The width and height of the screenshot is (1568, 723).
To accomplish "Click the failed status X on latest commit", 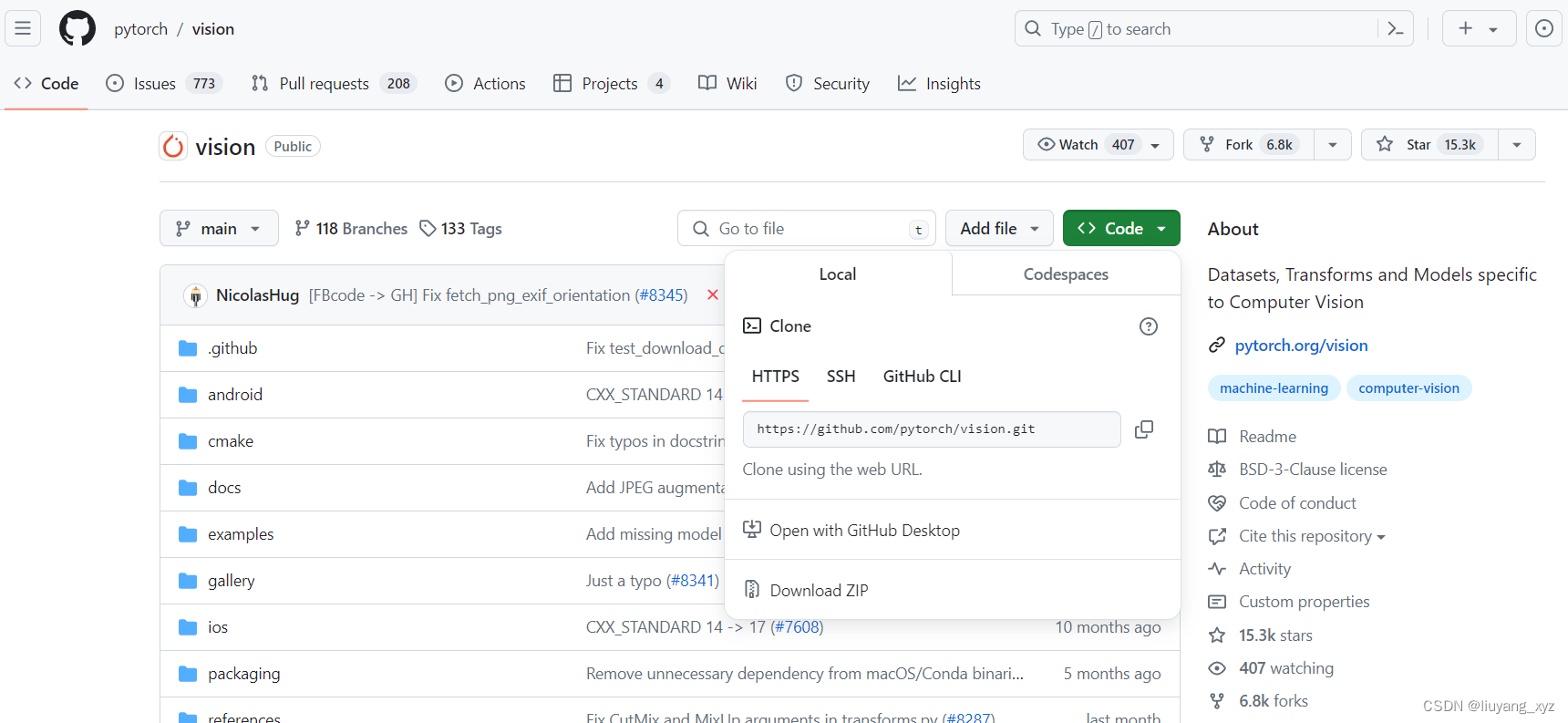I will pos(713,294).
